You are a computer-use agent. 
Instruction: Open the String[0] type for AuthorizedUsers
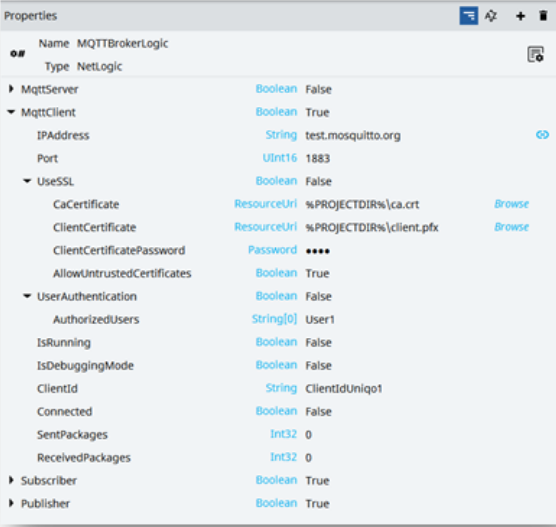coord(274,319)
